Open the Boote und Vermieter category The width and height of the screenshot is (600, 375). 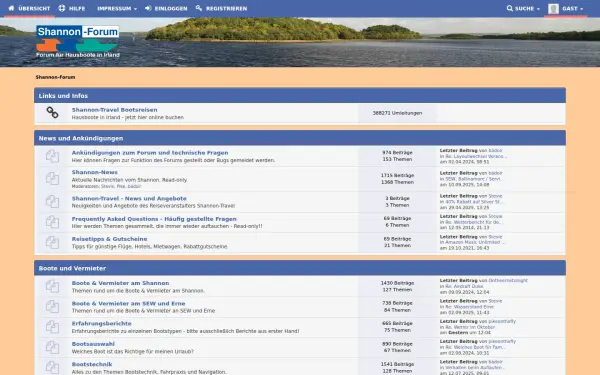[x=72, y=268]
